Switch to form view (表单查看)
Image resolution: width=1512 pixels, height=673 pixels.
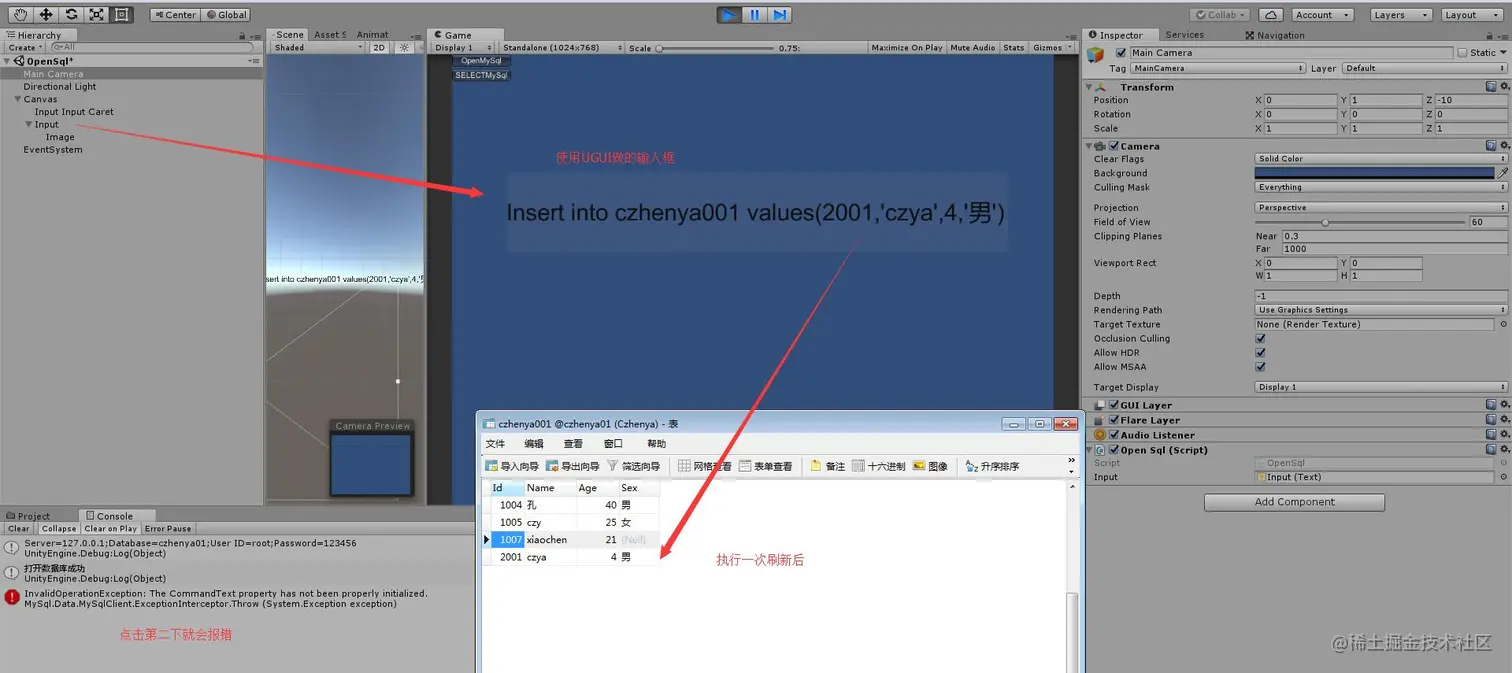[x=766, y=466]
